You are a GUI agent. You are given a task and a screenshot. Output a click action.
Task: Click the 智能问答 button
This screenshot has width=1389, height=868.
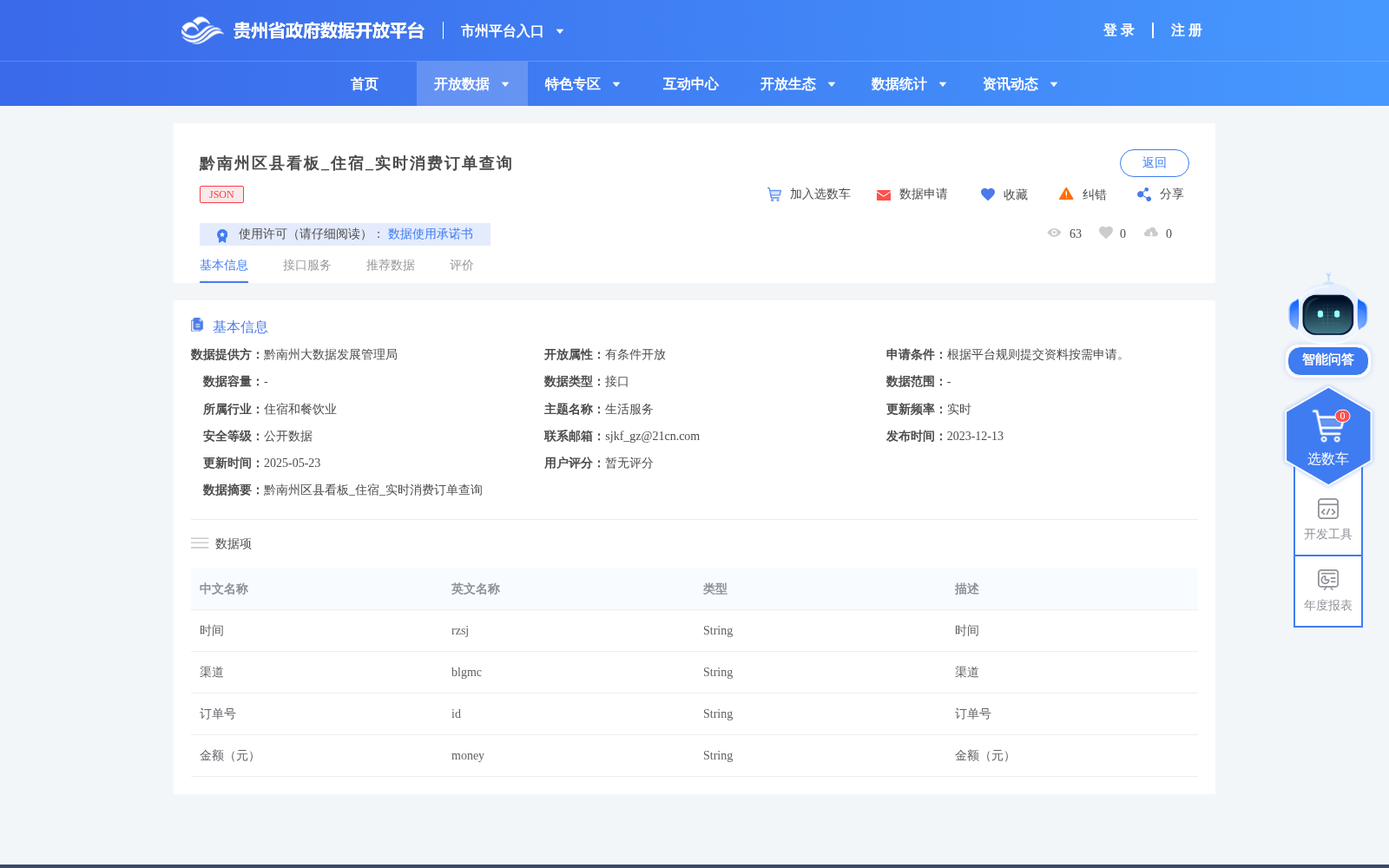(1328, 360)
